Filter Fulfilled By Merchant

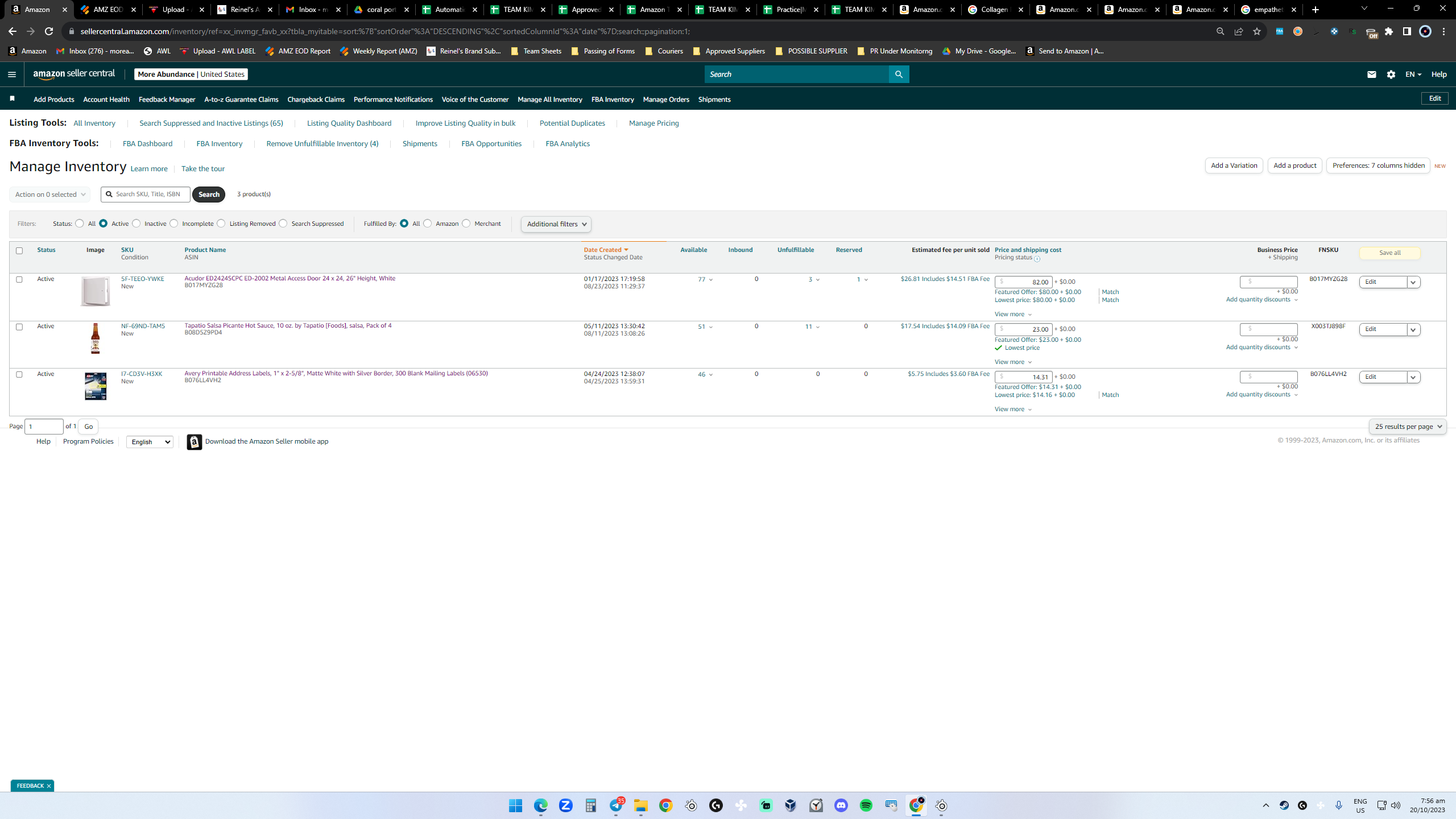466,224
